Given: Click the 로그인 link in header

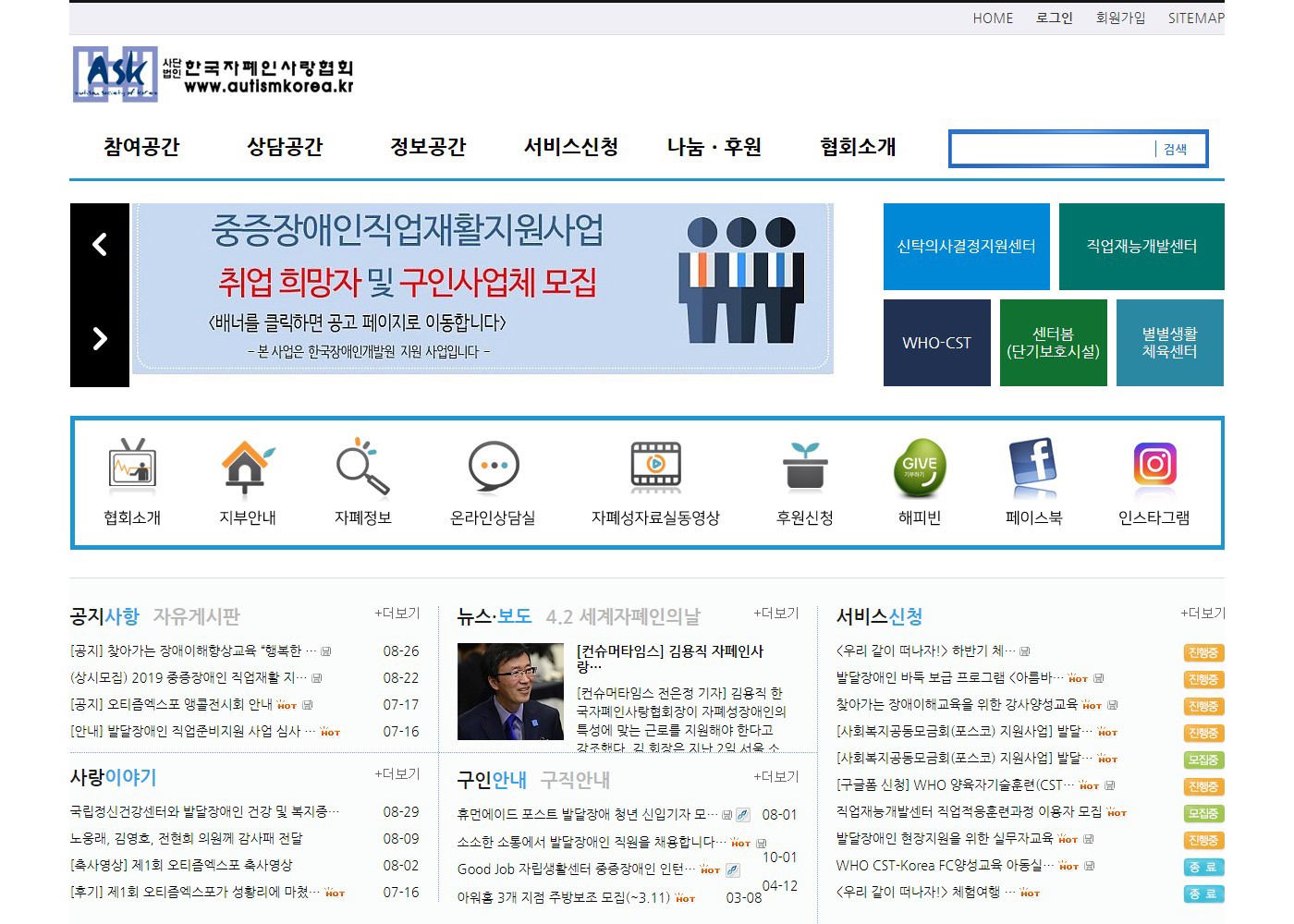Looking at the screenshot, I should click(1054, 18).
